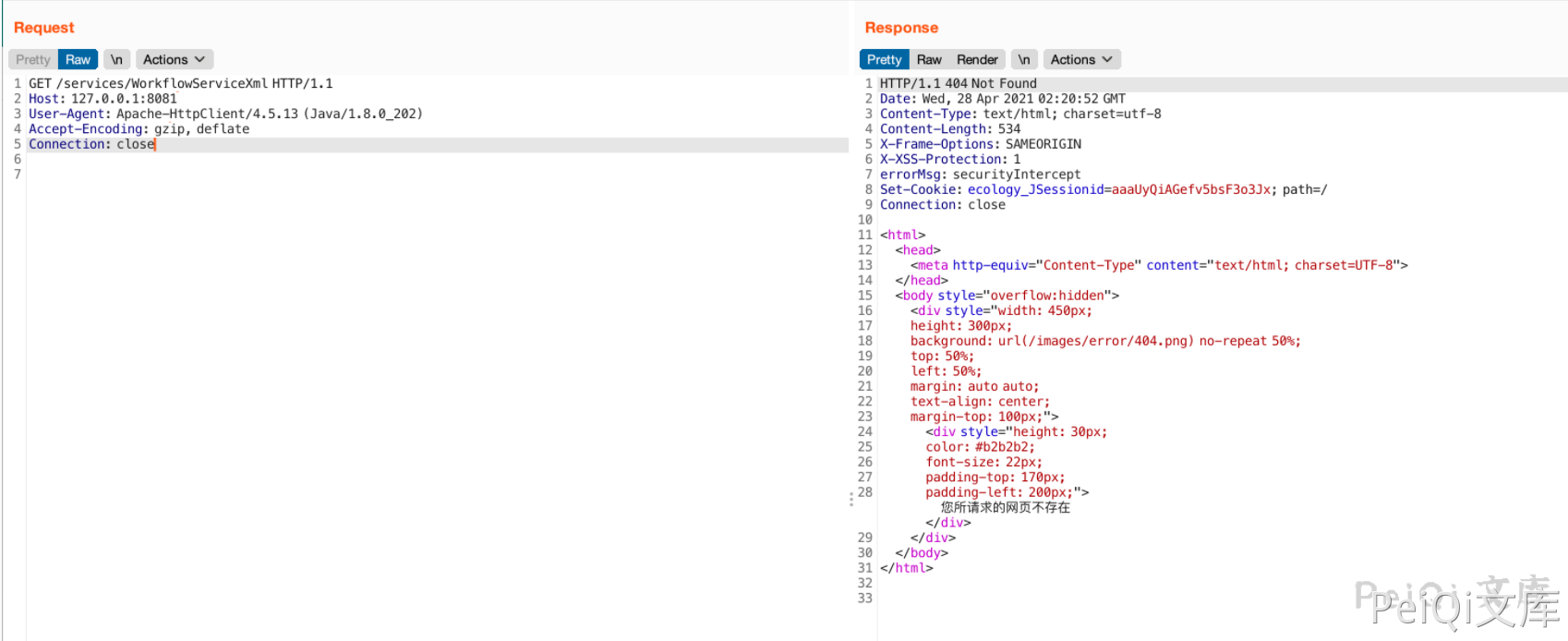Open the Request Actions dropdown

tap(174, 59)
